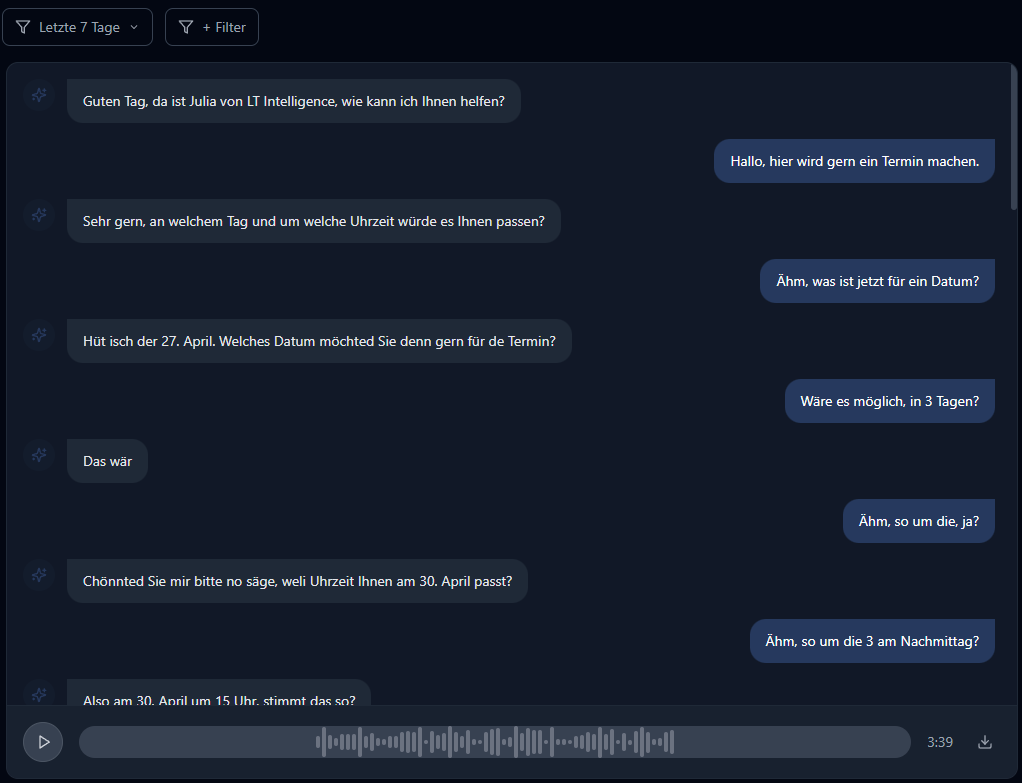Click AI sparkle icon beside 'Das wär' message
Image resolution: width=1022 pixels, height=783 pixels.
pyautogui.click(x=39, y=455)
